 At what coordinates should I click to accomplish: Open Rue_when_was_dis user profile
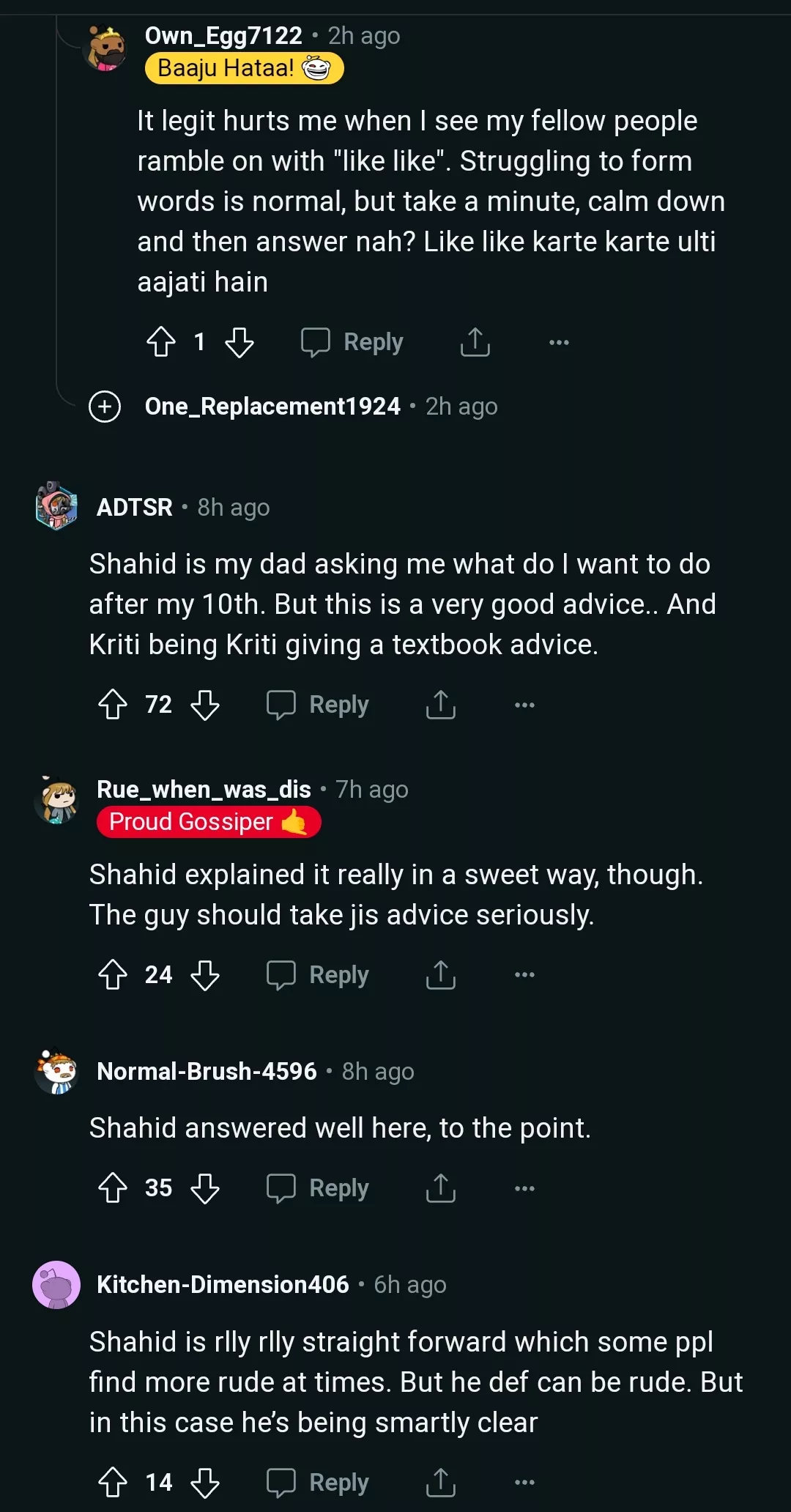(x=204, y=790)
